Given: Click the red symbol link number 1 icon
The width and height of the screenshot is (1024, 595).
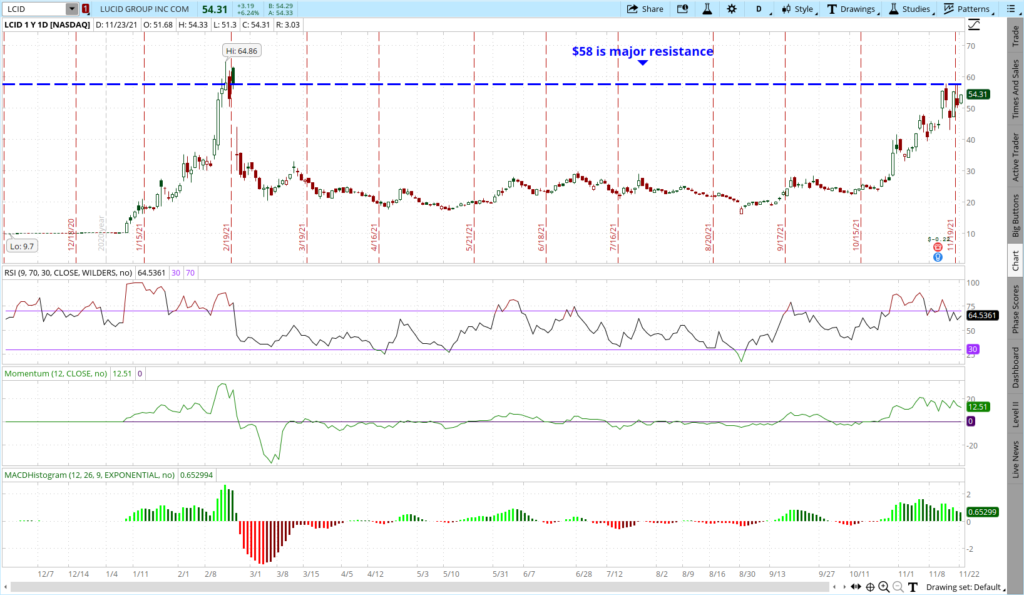Looking at the screenshot, I should point(86,9).
